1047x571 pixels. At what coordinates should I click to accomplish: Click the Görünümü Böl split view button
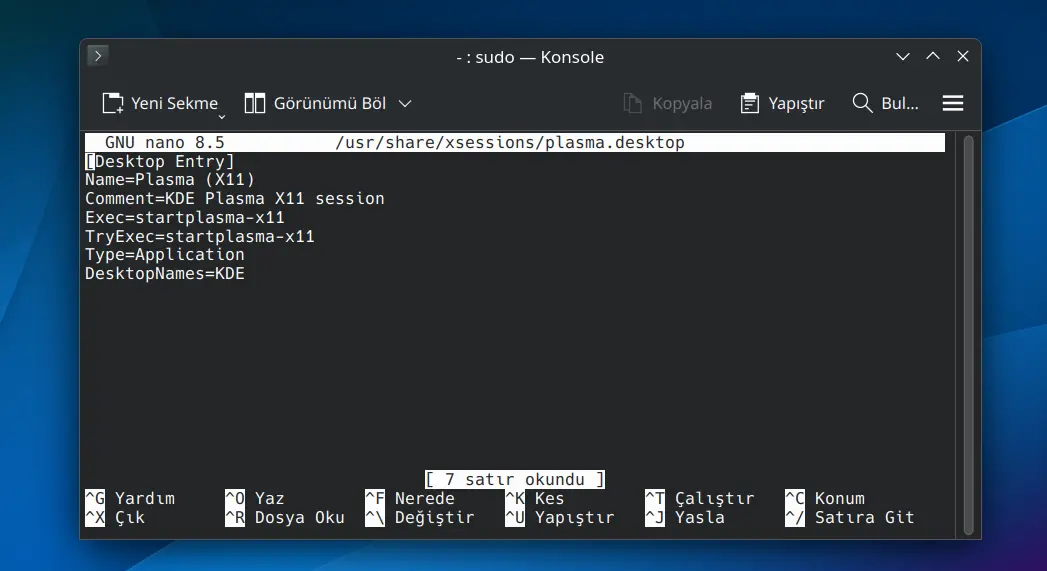point(315,104)
